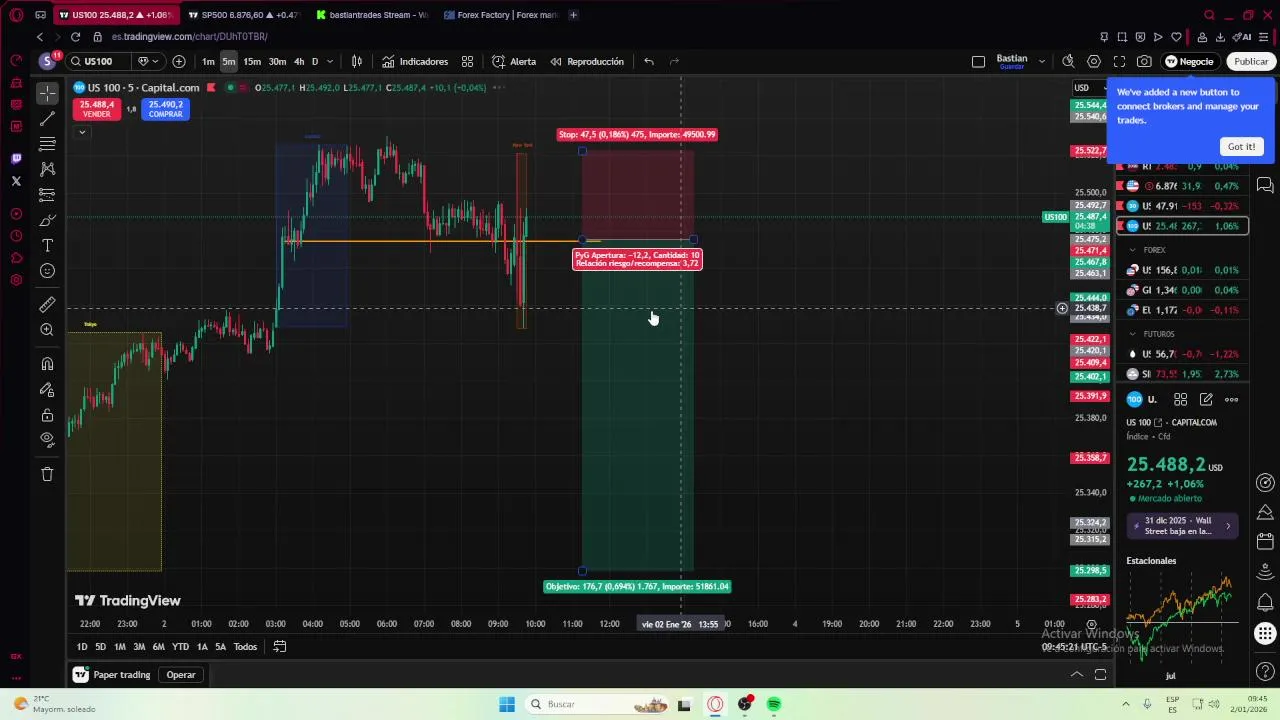Open the Fibonacci tools group
Image resolution: width=1280 pixels, height=720 pixels.
point(47,144)
